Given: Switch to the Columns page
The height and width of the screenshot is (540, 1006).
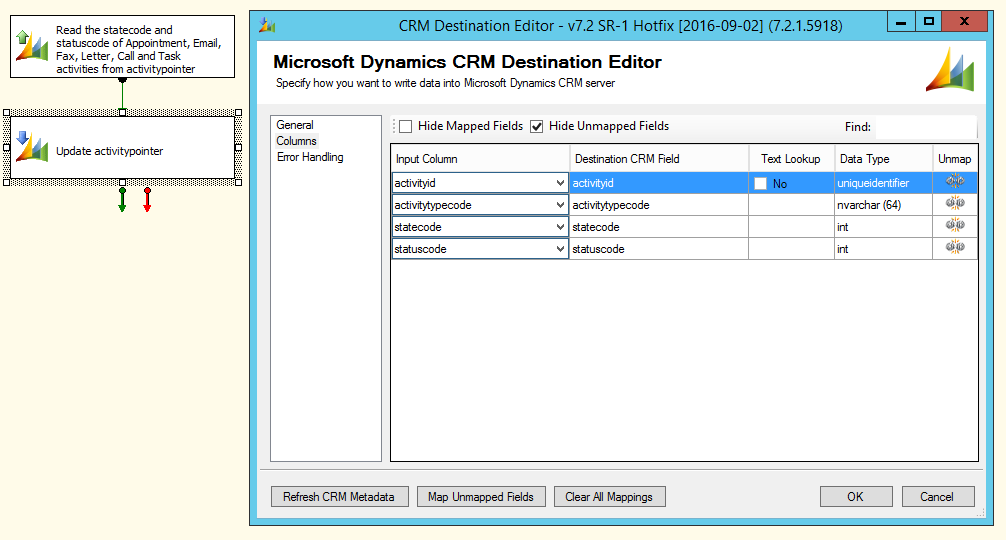Looking at the screenshot, I should coord(296,141).
